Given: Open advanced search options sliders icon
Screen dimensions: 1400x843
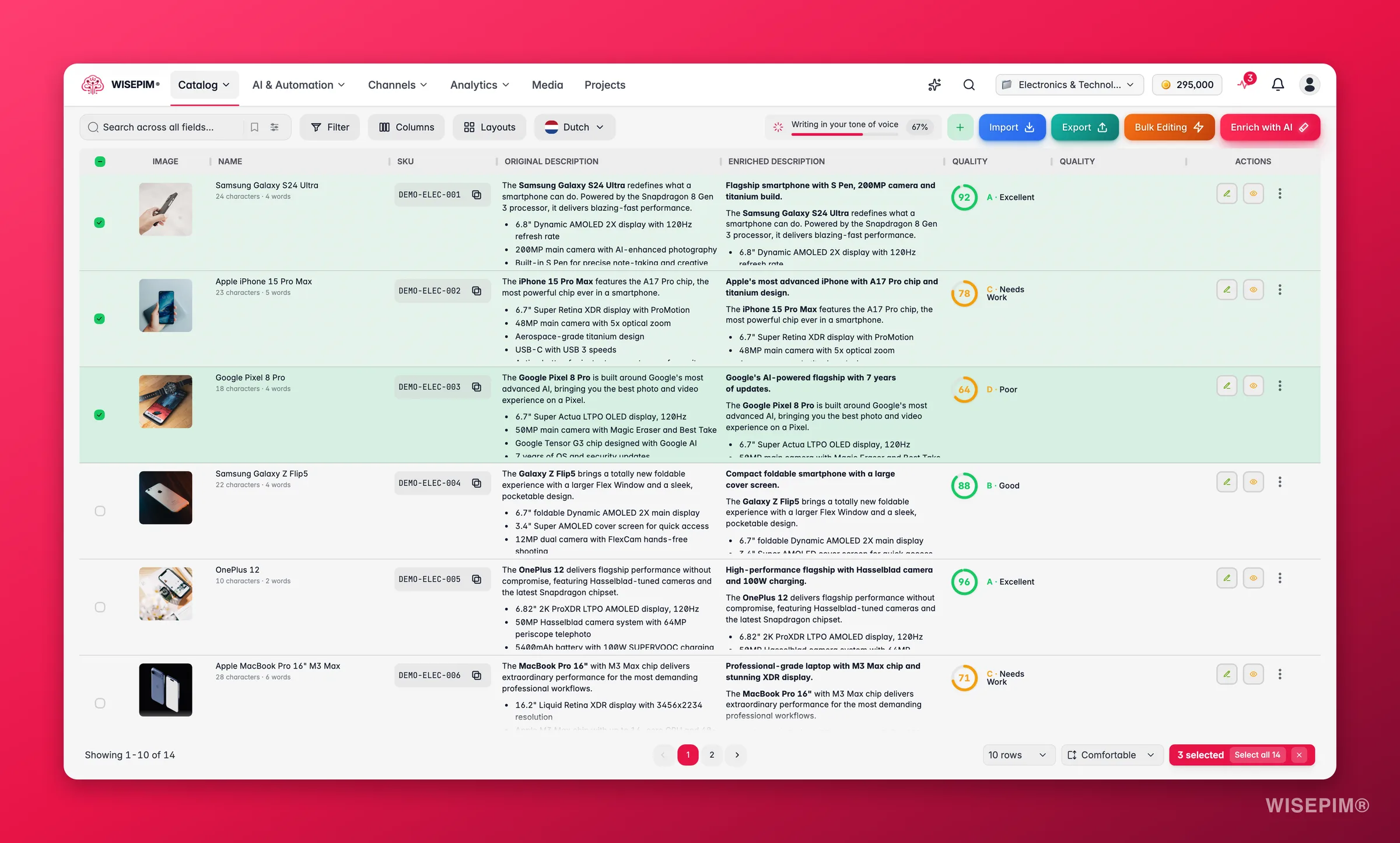Looking at the screenshot, I should 274,127.
